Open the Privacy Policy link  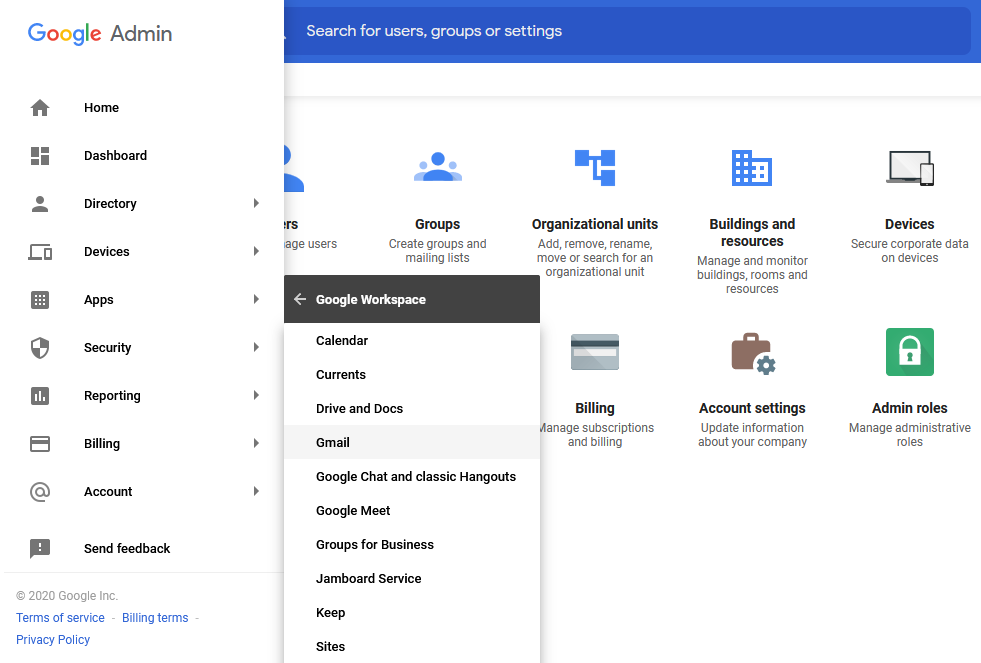[x=53, y=640]
